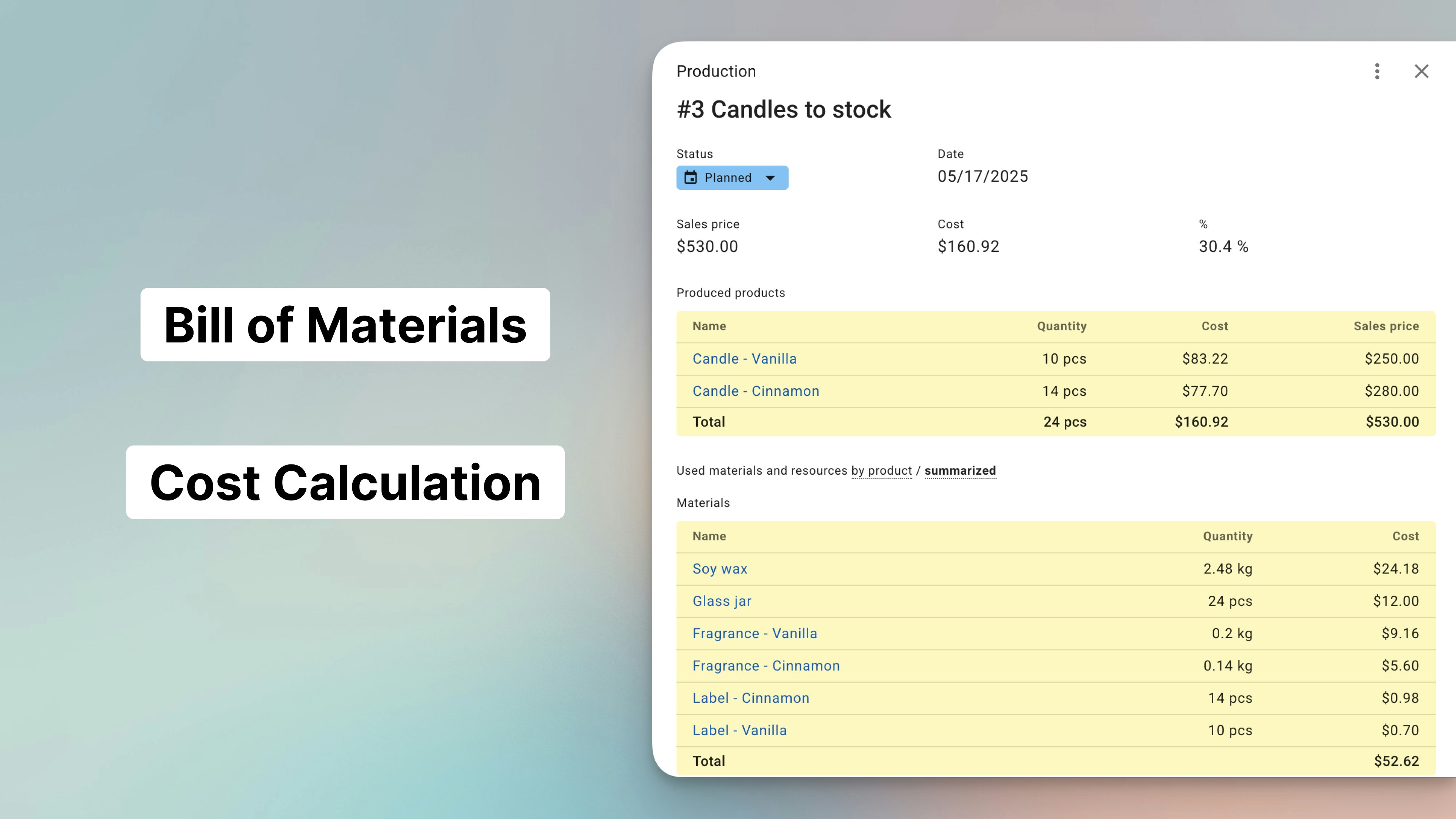Open the Label - Vanilla material link
The height and width of the screenshot is (819, 1456).
[739, 730]
